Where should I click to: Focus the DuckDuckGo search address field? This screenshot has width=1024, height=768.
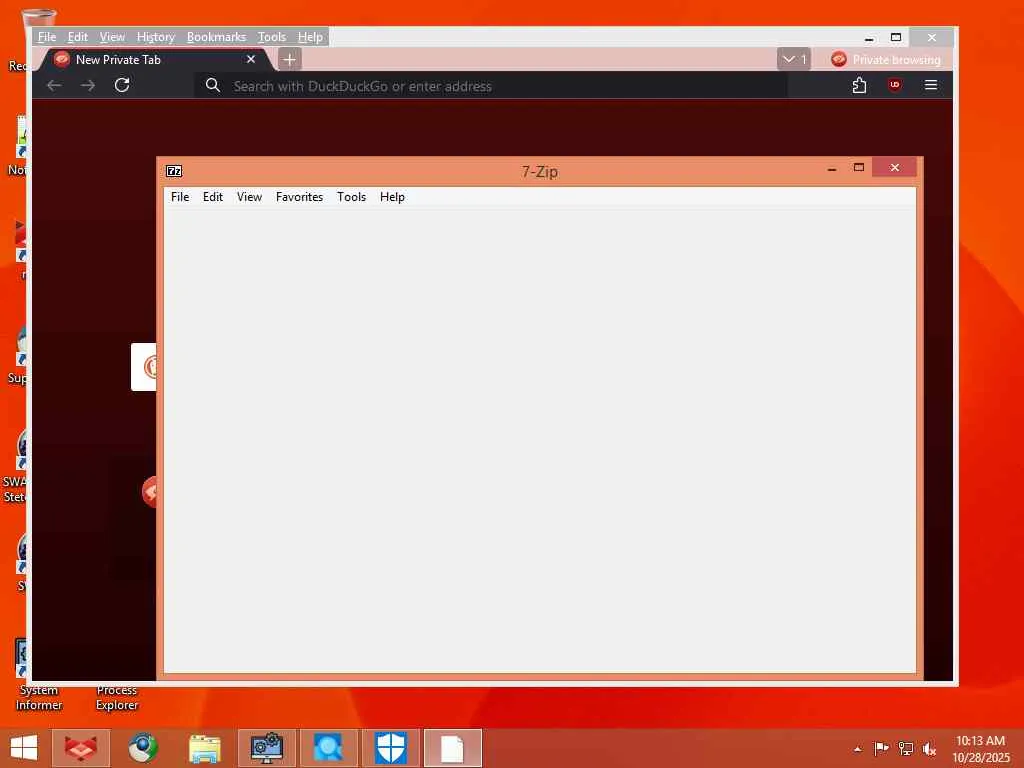pos(490,86)
